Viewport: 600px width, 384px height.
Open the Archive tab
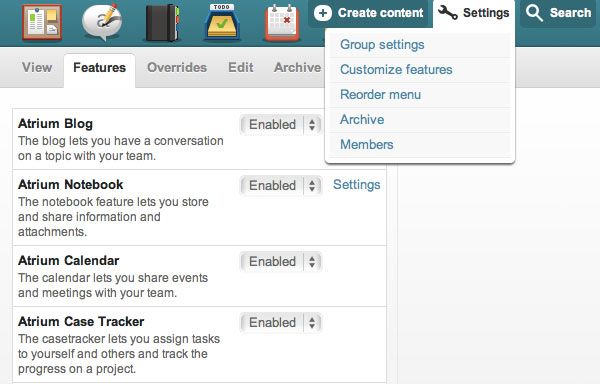click(x=297, y=68)
